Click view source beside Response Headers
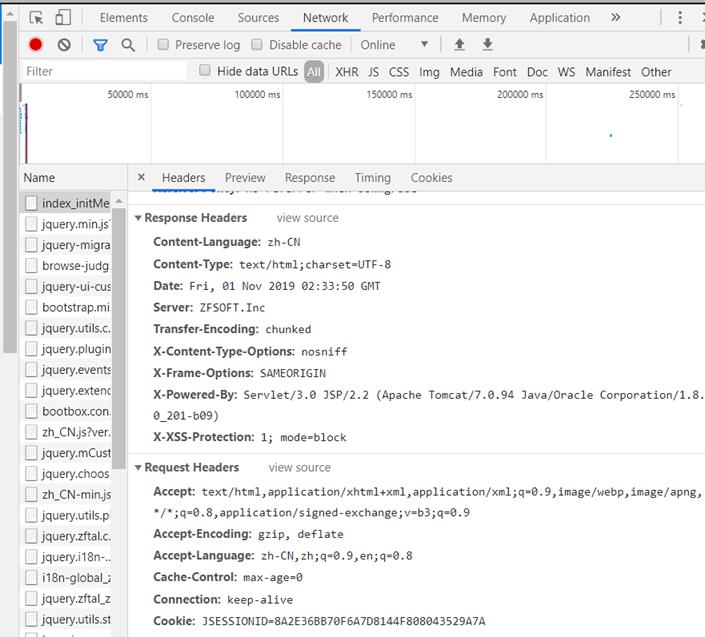The image size is (705, 637). click(307, 218)
